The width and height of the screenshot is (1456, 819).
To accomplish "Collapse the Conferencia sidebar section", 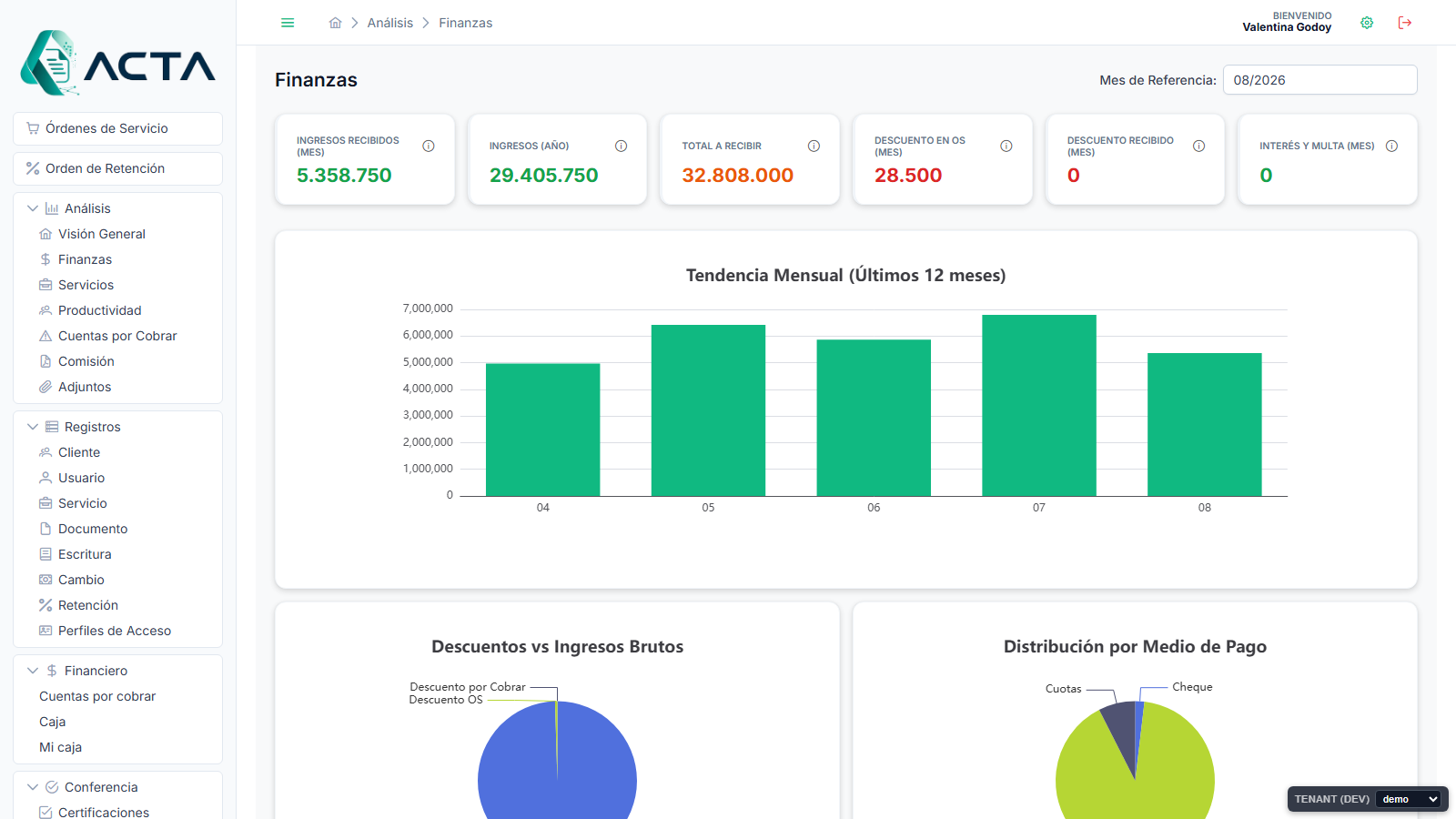I will [x=33, y=787].
